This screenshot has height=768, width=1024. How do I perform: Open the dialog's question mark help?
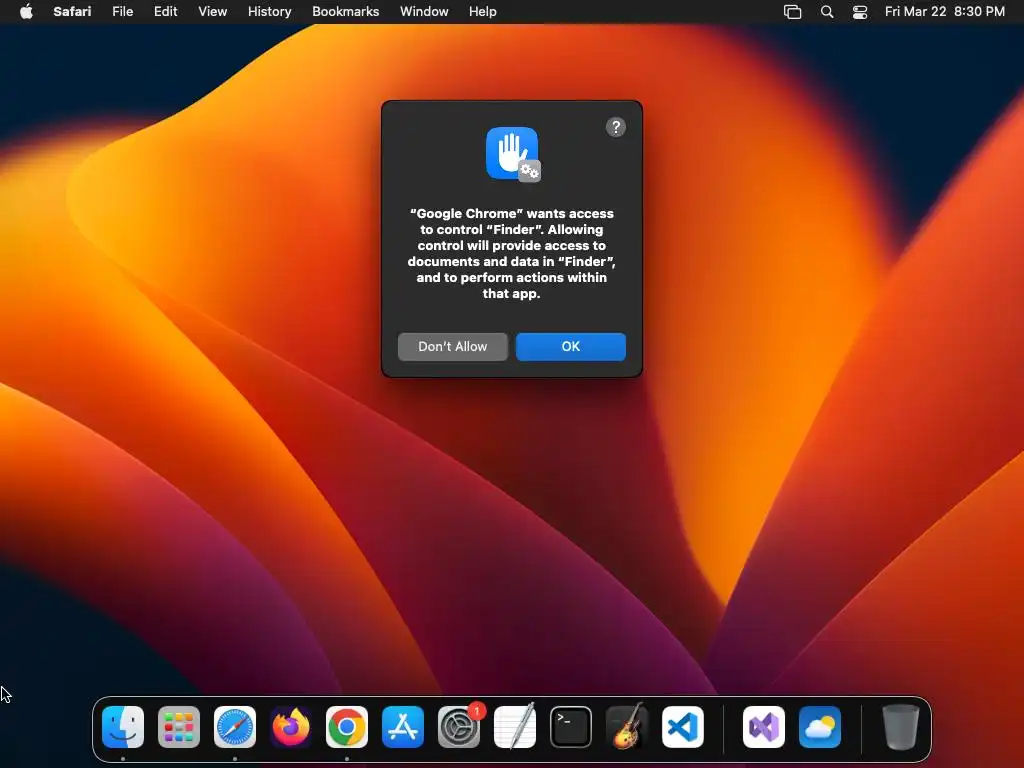click(x=616, y=127)
